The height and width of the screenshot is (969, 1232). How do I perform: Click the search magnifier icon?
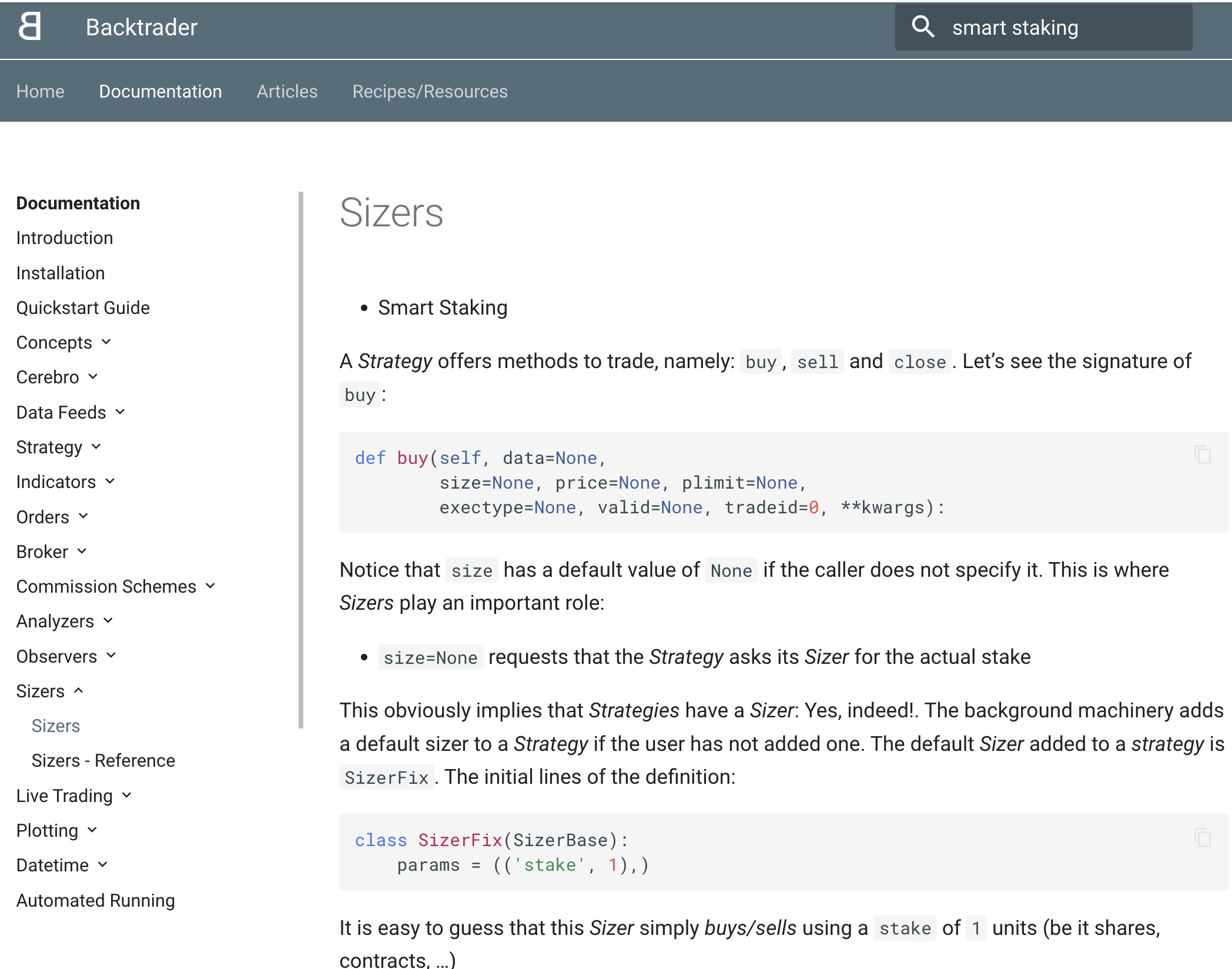pyautogui.click(x=922, y=27)
